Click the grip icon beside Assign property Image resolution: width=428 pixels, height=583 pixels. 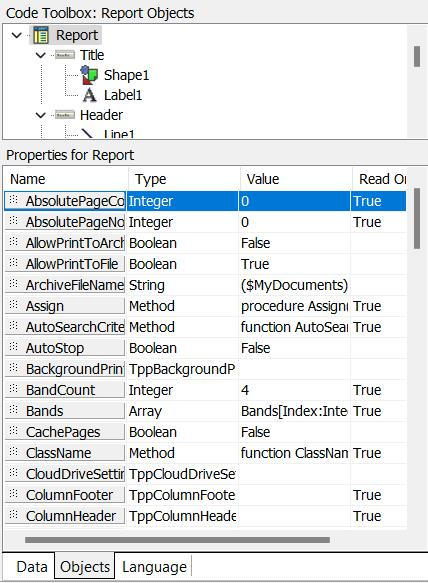click(x=13, y=305)
